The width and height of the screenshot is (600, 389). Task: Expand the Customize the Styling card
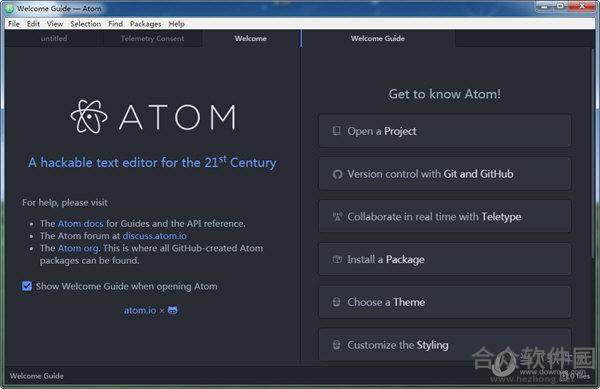[445, 344]
